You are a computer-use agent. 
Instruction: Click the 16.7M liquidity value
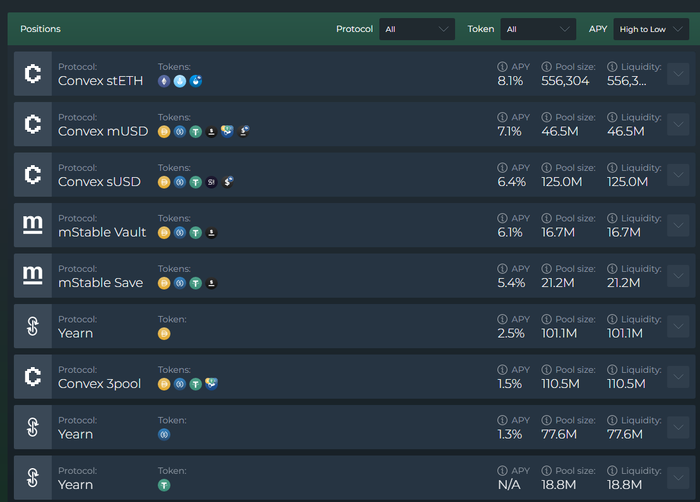(x=624, y=232)
